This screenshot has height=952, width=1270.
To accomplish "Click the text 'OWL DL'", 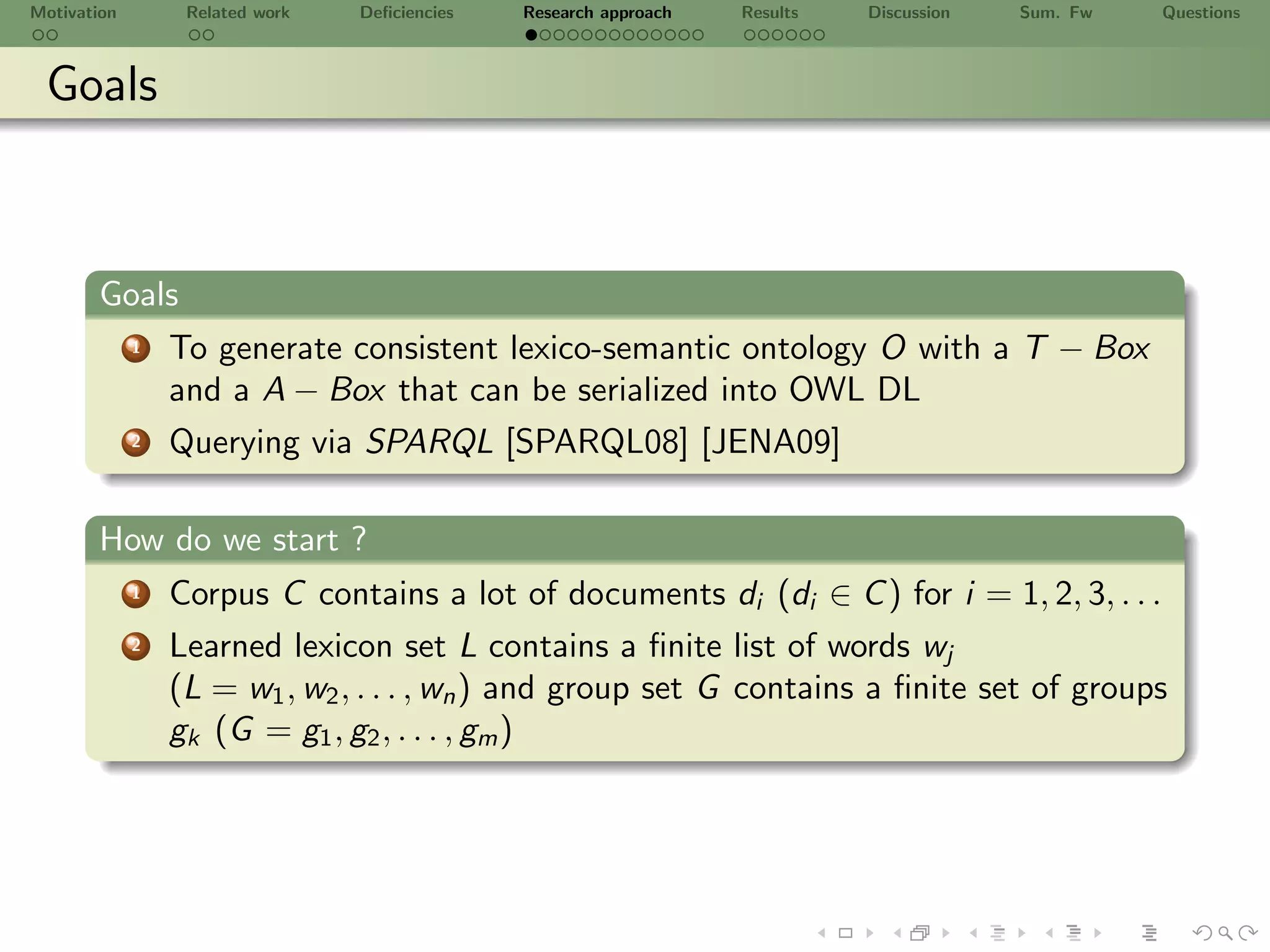I will (854, 390).
